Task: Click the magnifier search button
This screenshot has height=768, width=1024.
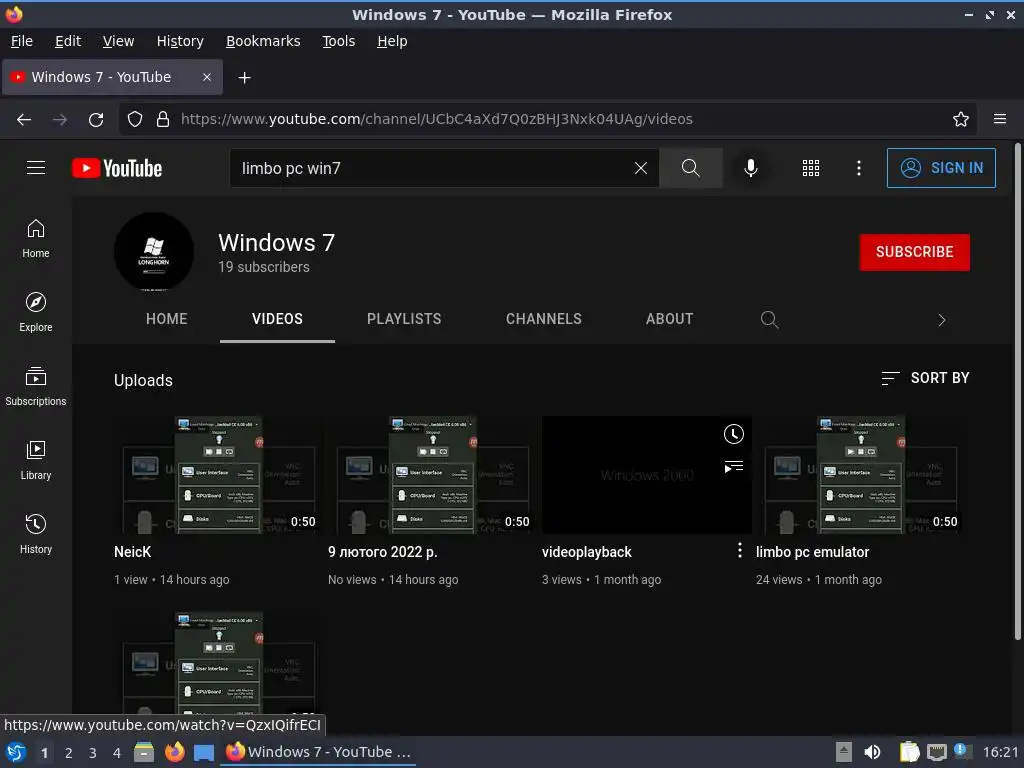Action: point(690,168)
